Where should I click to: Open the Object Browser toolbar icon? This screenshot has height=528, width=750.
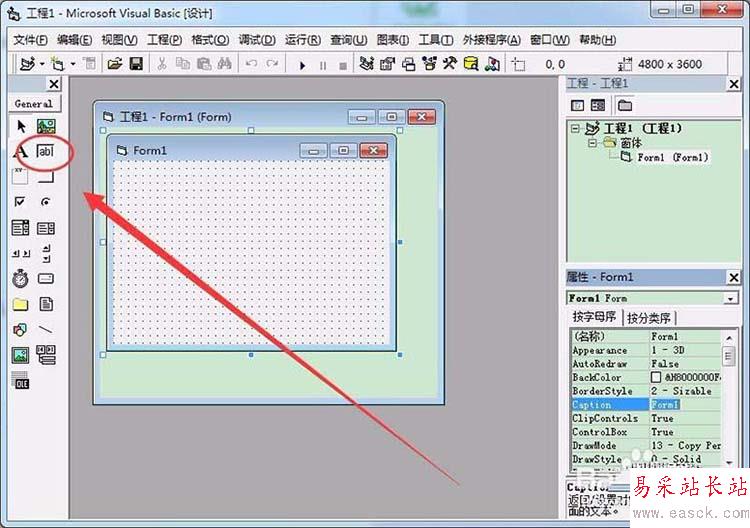tap(430, 64)
